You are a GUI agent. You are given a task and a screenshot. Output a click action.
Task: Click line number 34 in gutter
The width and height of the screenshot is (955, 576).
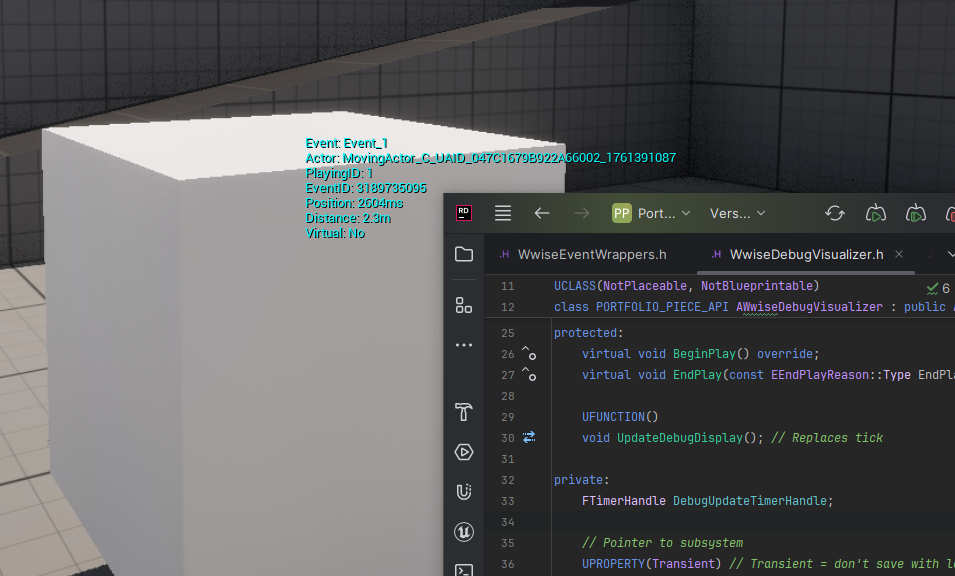click(x=507, y=522)
